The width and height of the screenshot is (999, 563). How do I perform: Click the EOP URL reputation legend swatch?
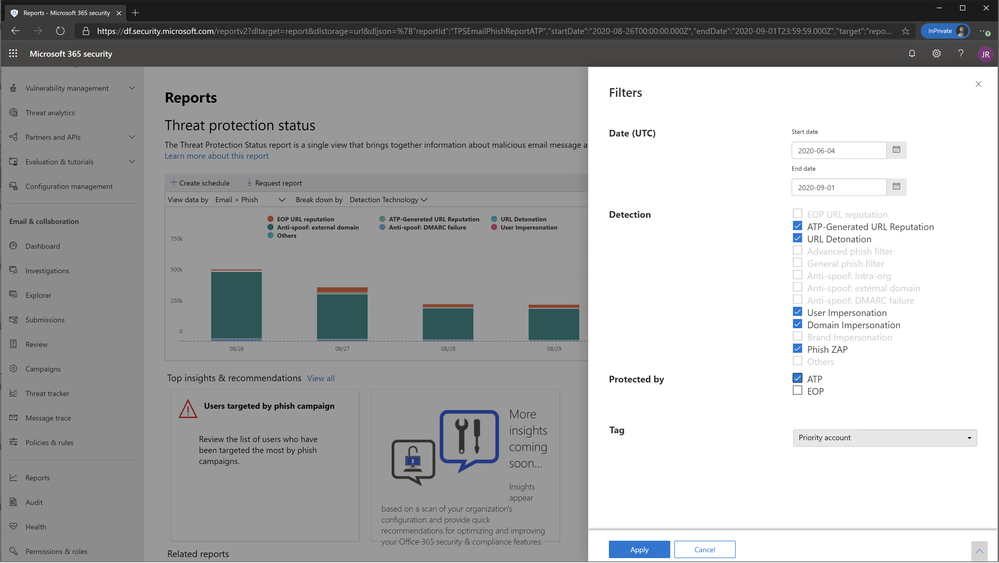271,218
